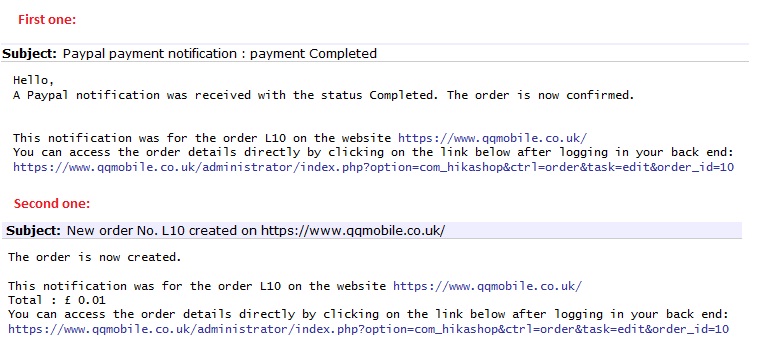Click the first 'Subject:' bold label
Screen dimensions: 771x364
tap(30, 54)
